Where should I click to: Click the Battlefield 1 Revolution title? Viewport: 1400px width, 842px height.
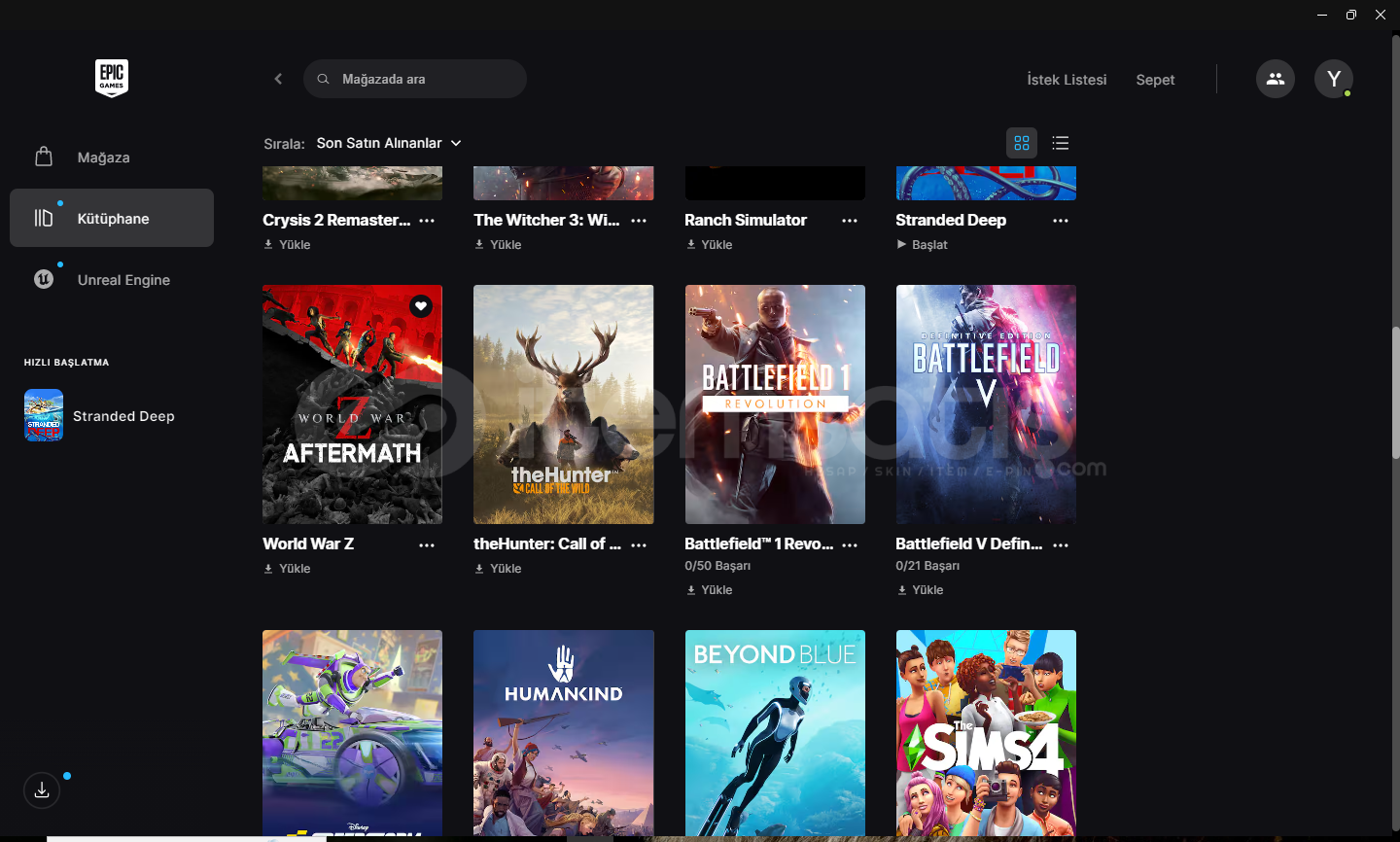(759, 544)
